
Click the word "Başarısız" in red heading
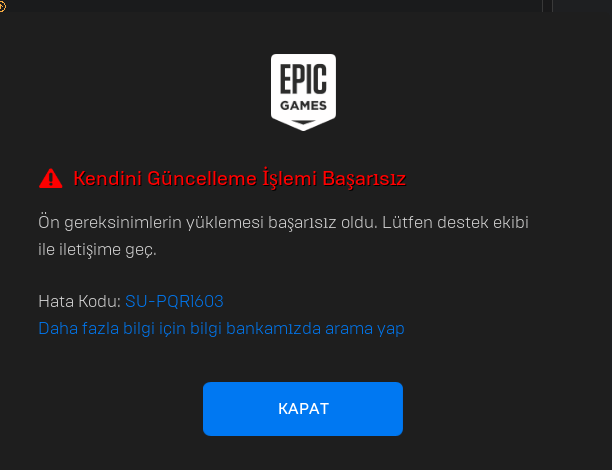364,179
